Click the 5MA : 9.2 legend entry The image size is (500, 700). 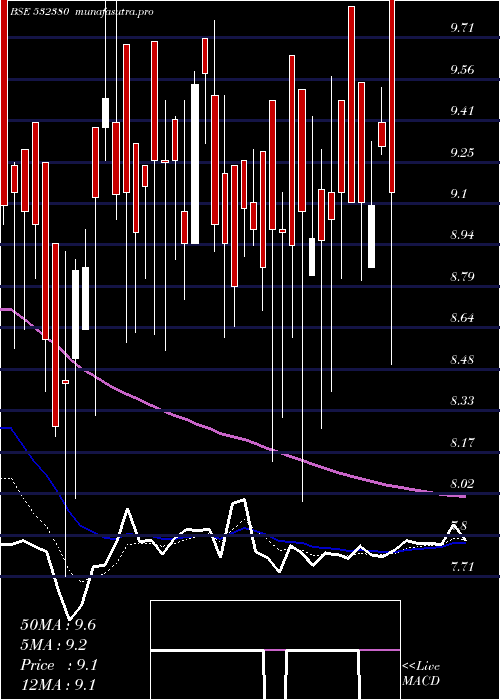tap(54, 645)
